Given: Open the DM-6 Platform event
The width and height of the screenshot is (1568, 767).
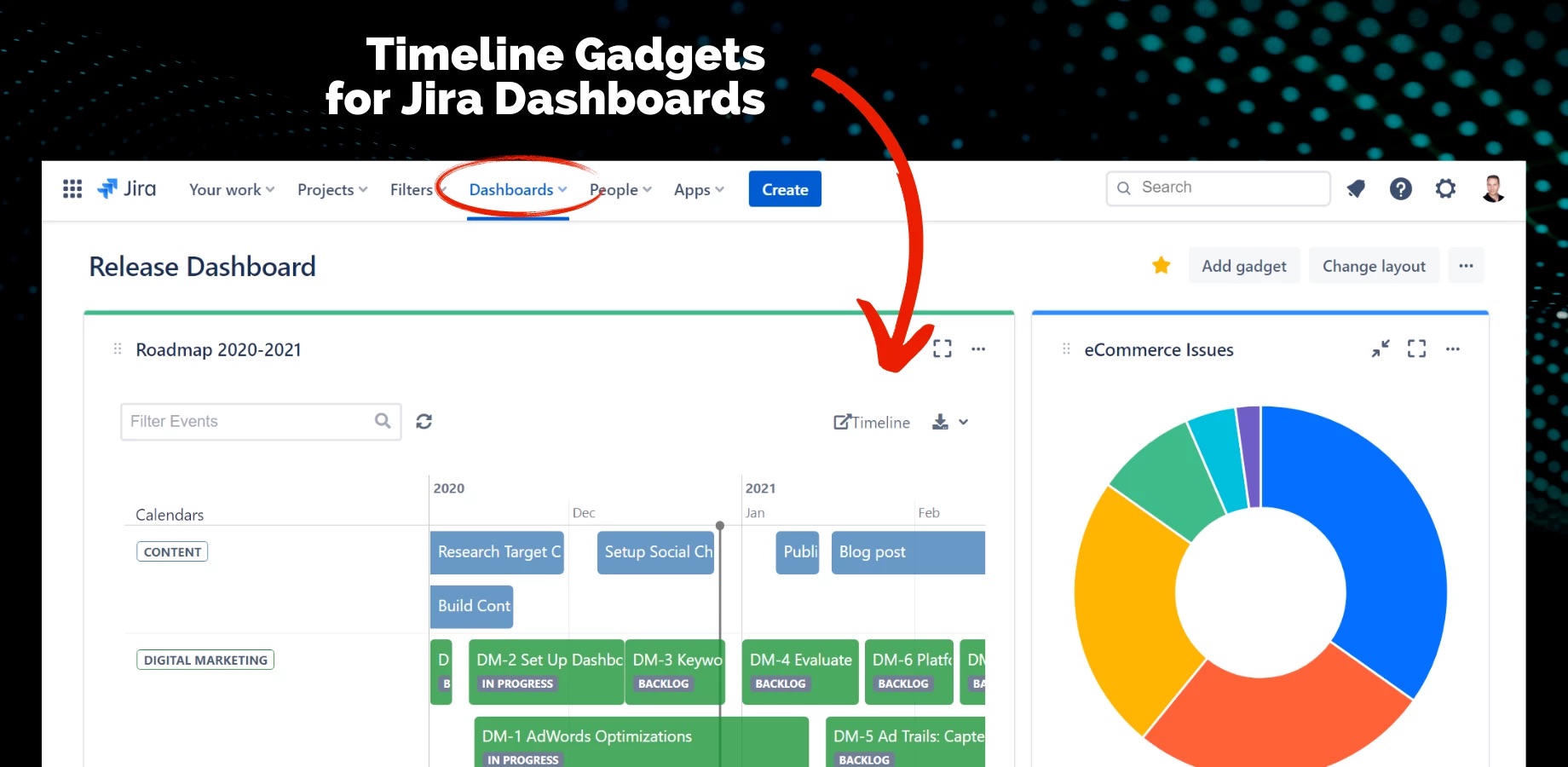Looking at the screenshot, I should pos(909,672).
